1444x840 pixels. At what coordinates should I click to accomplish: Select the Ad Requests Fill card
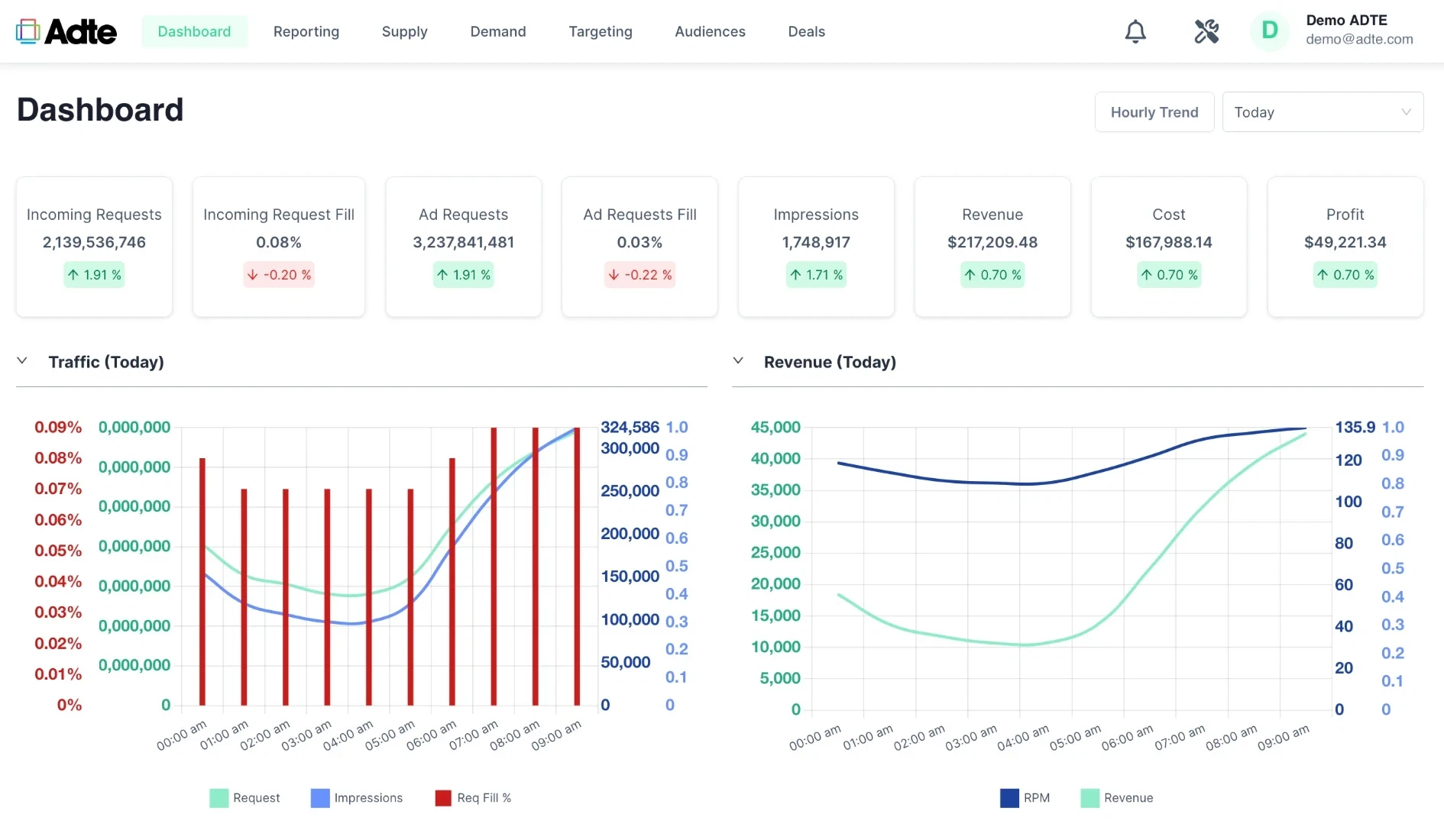pos(639,247)
